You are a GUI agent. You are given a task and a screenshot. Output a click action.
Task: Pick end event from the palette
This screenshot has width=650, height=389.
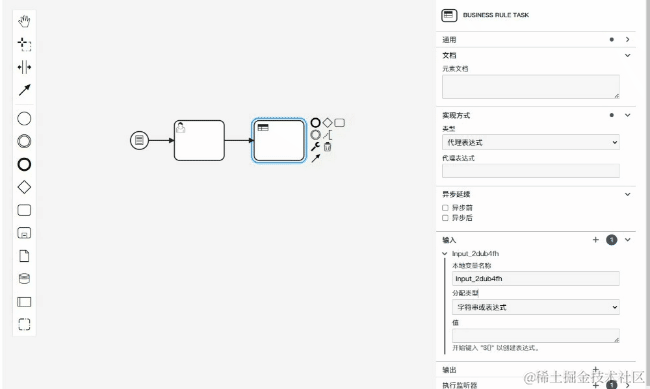tap(24, 164)
